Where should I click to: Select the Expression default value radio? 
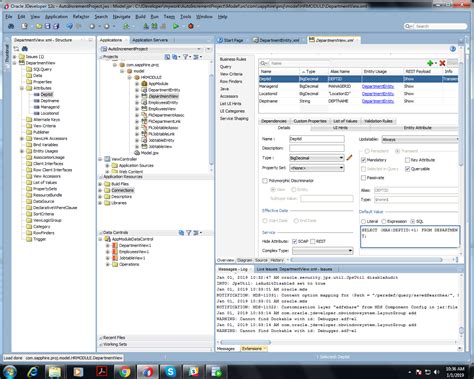tap(384, 221)
